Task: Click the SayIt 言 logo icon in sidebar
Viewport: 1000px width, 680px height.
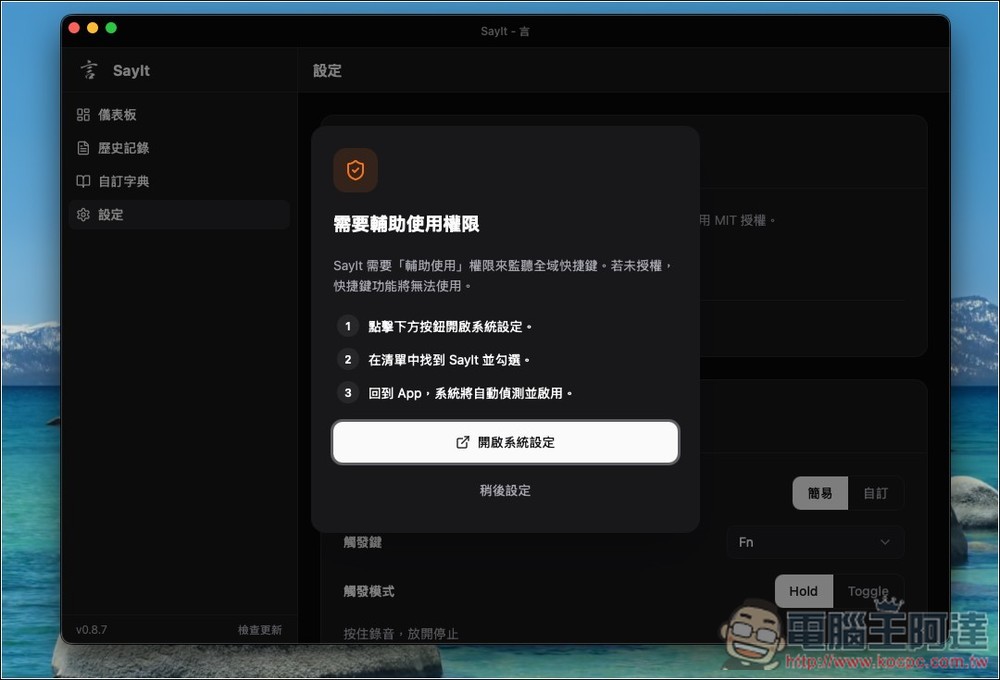Action: [87, 70]
